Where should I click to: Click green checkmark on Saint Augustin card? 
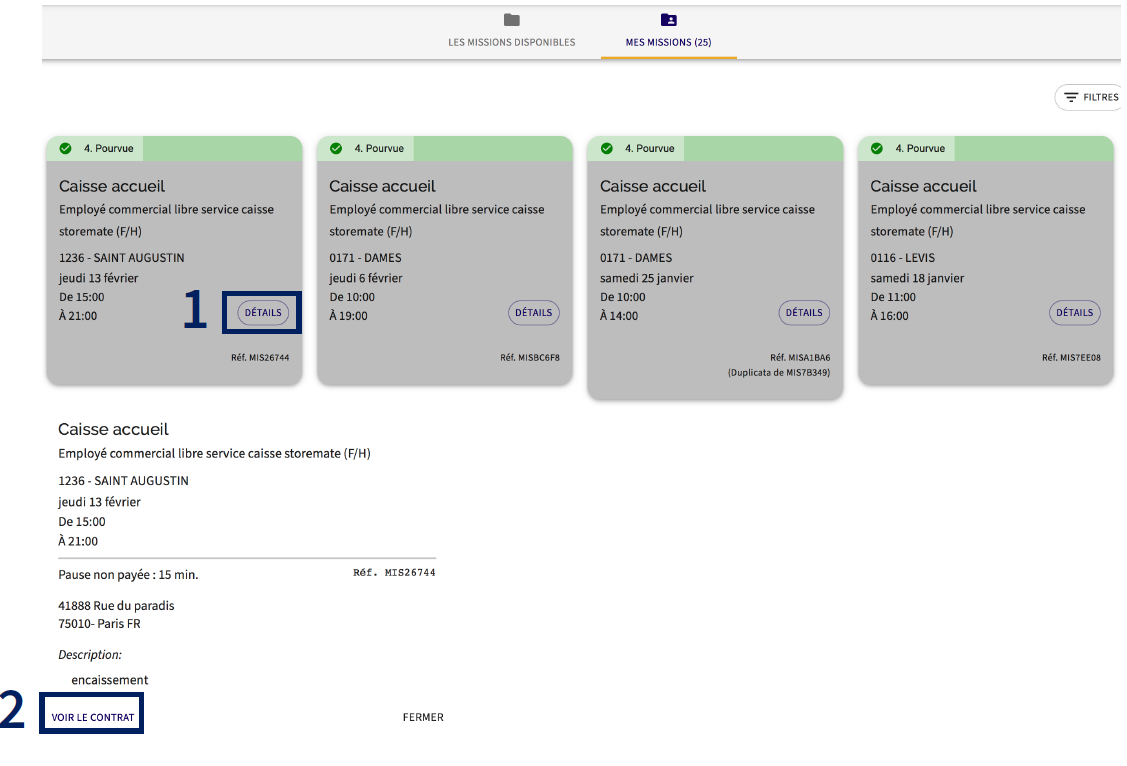point(66,149)
